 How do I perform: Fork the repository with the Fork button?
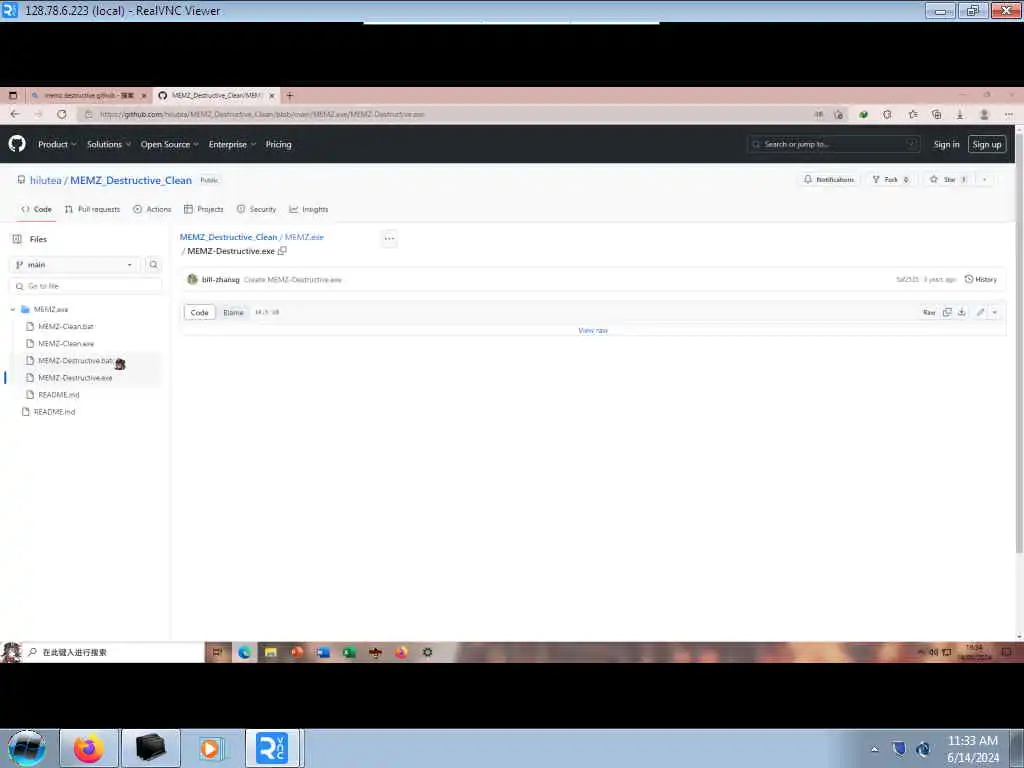[890, 180]
